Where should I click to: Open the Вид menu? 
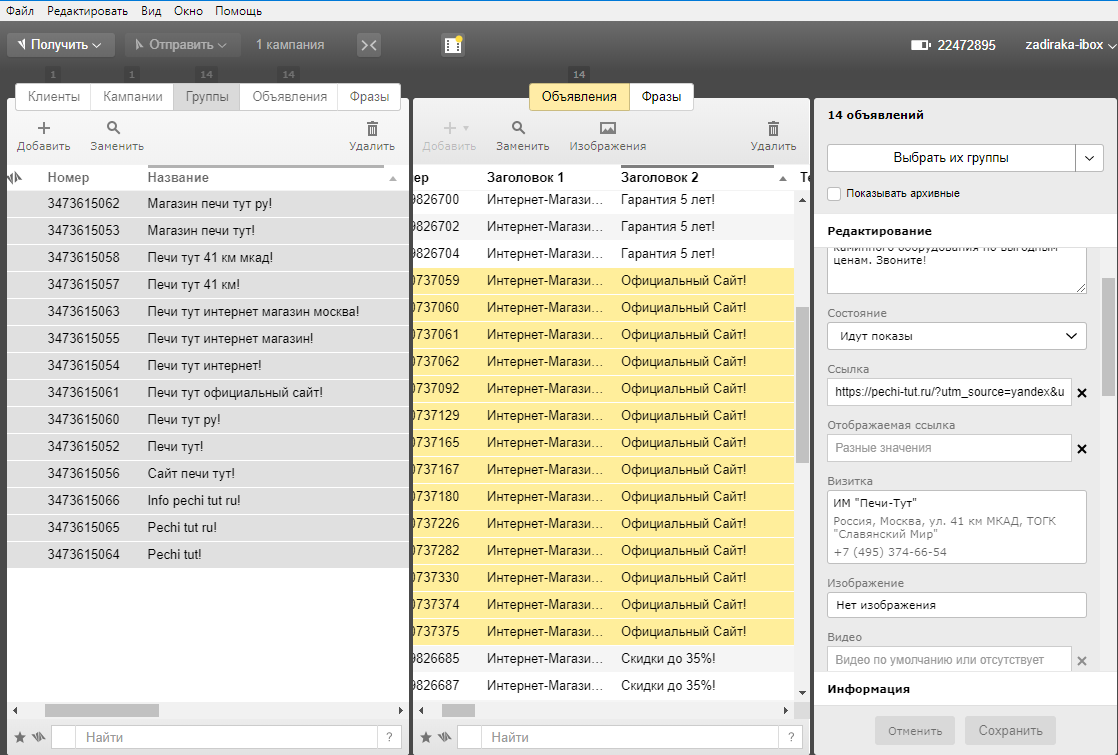tap(151, 11)
